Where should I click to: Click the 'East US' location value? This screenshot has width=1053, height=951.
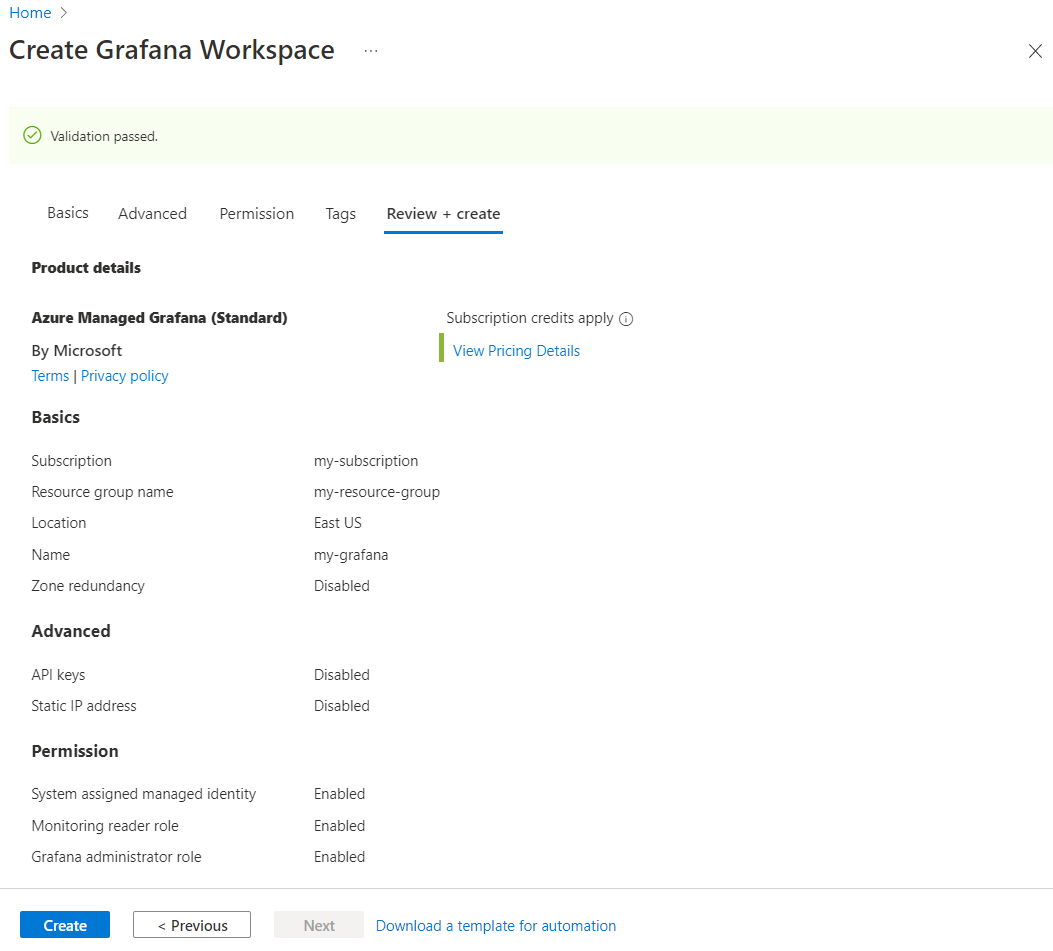coord(338,523)
